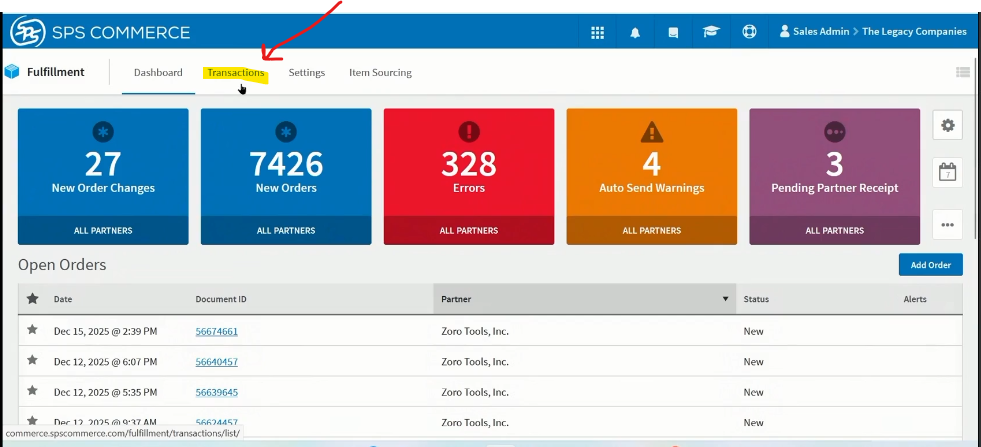Screen dimensions: 981x447
Task: Click the Open Orders heading
Action: (62, 265)
